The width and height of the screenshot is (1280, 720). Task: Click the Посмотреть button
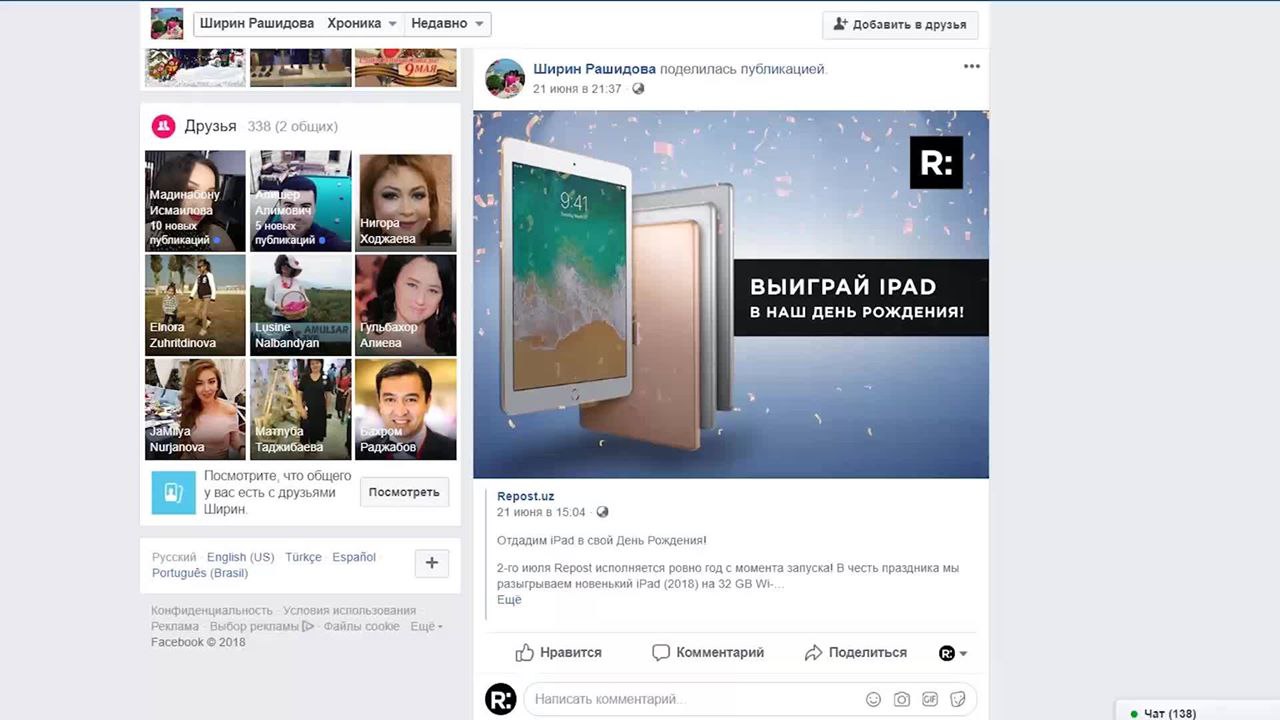(x=404, y=492)
